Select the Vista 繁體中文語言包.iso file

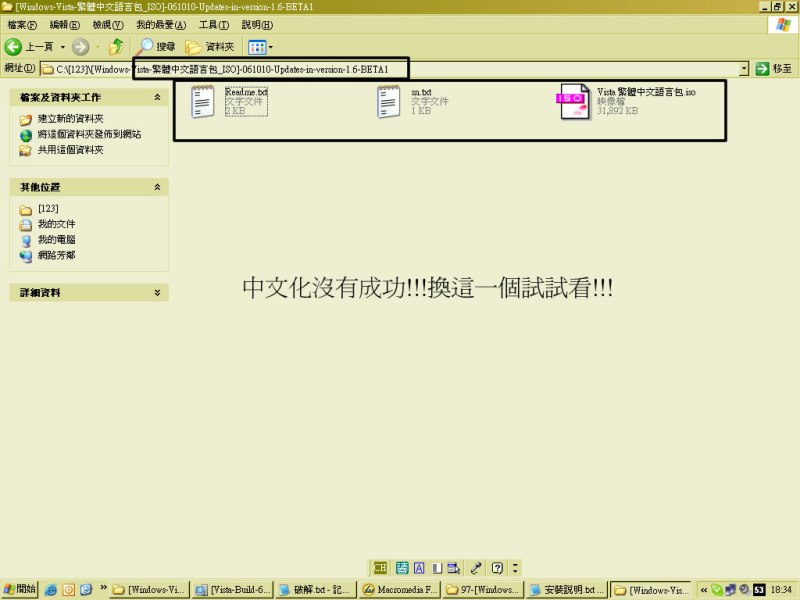[627, 101]
